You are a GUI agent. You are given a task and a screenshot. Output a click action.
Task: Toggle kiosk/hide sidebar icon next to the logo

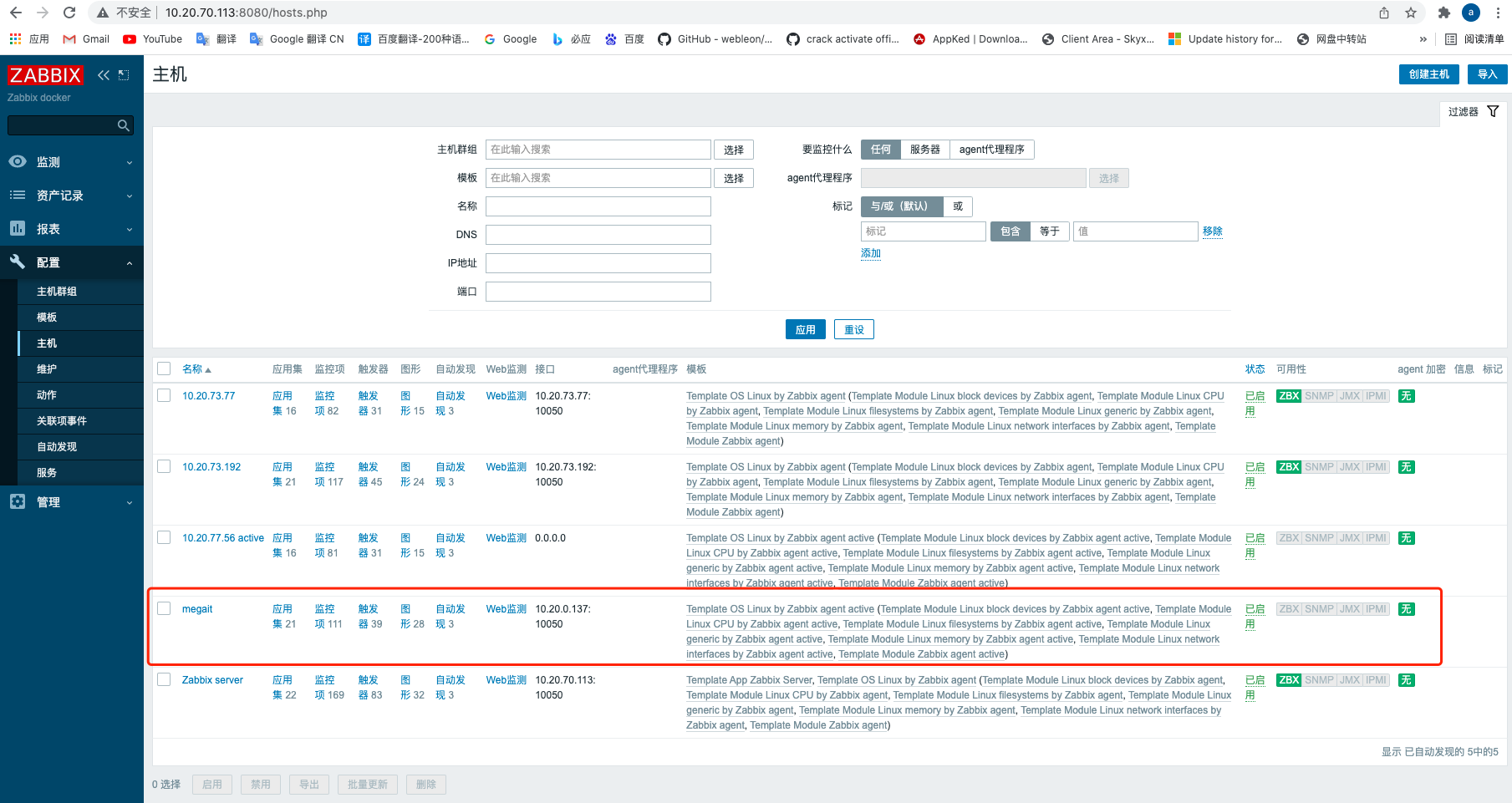coord(124,75)
